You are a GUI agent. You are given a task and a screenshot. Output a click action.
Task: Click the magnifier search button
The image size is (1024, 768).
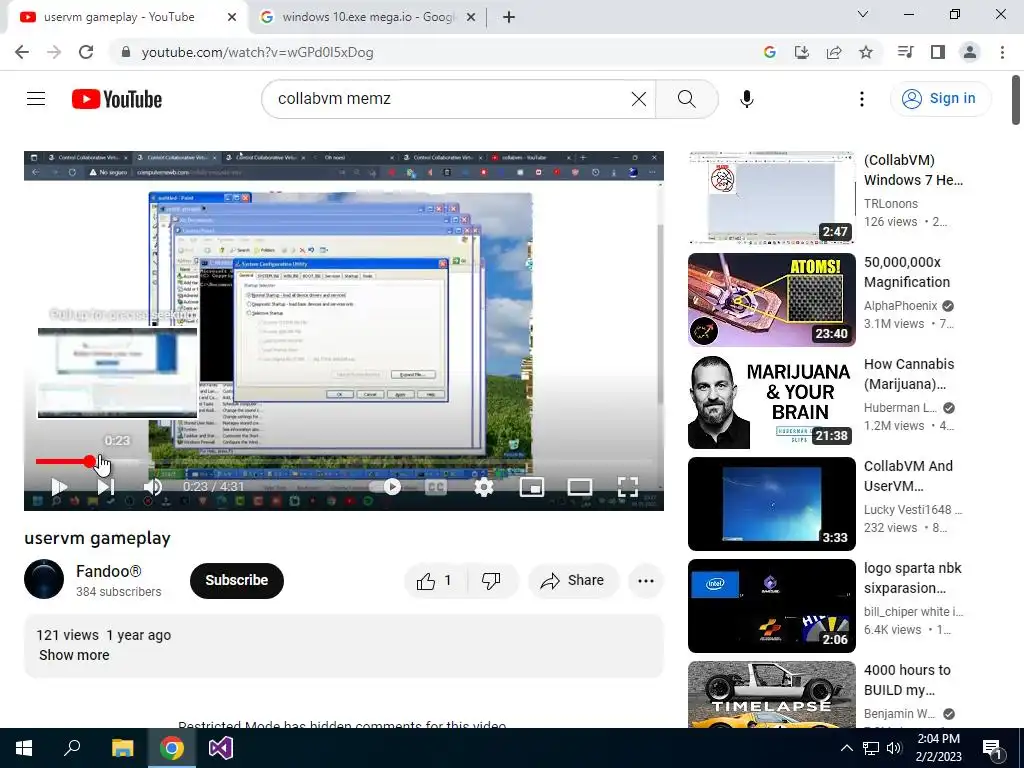pyautogui.click(x=686, y=99)
